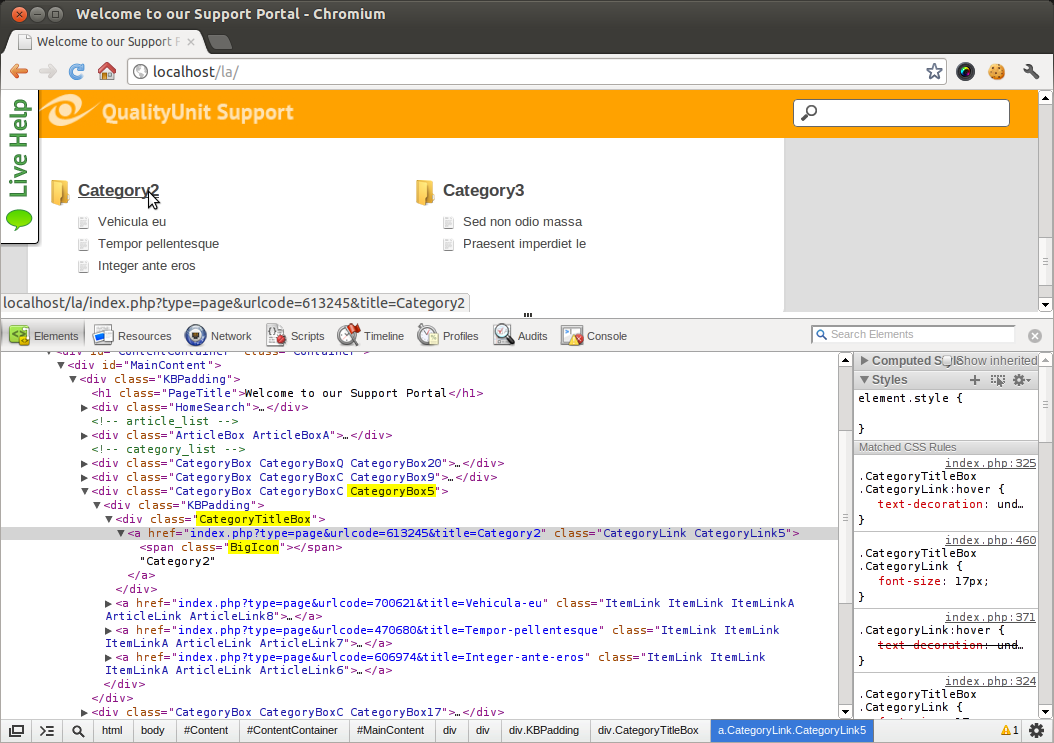The height and width of the screenshot is (743, 1054).
Task: Expand the Vehicula-eu anchor node
Action: coord(110,603)
